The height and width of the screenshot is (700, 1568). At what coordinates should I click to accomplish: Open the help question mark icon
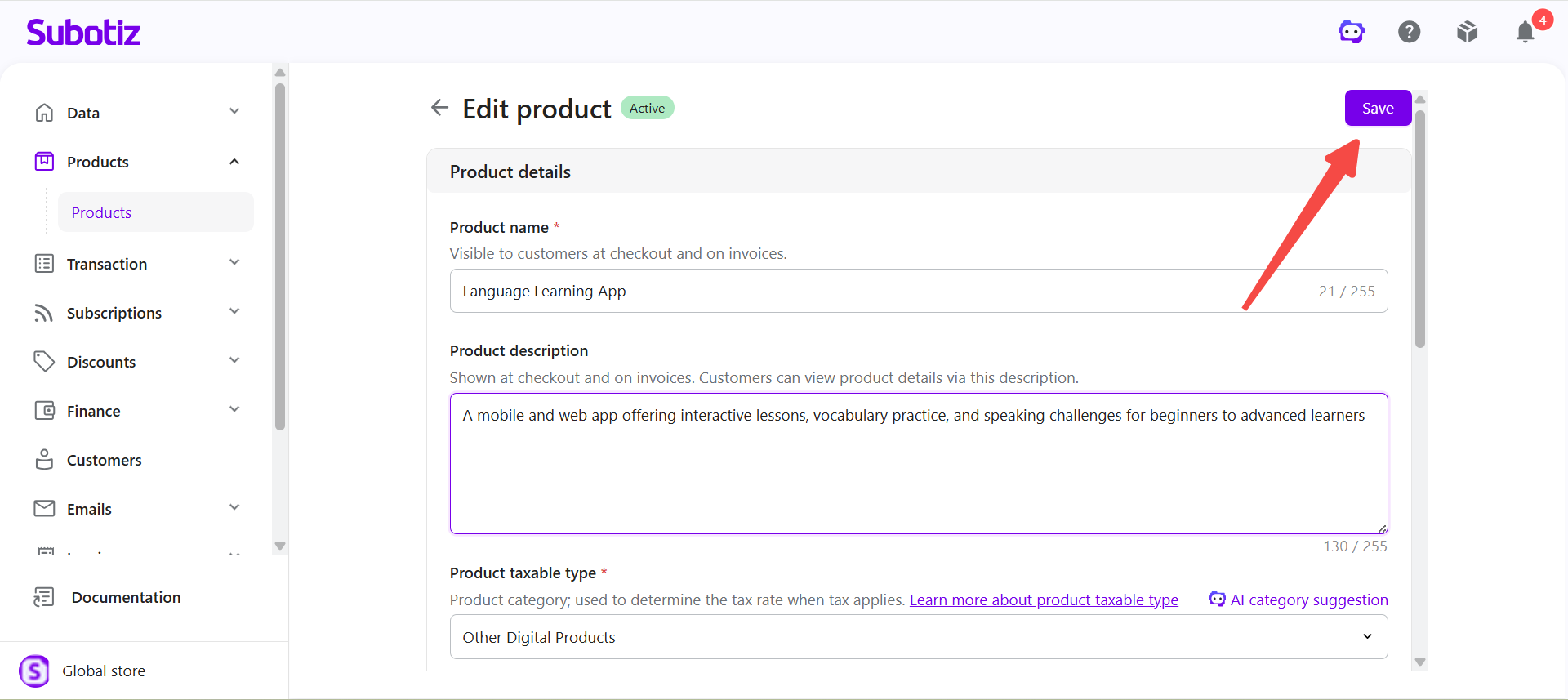pyautogui.click(x=1410, y=32)
